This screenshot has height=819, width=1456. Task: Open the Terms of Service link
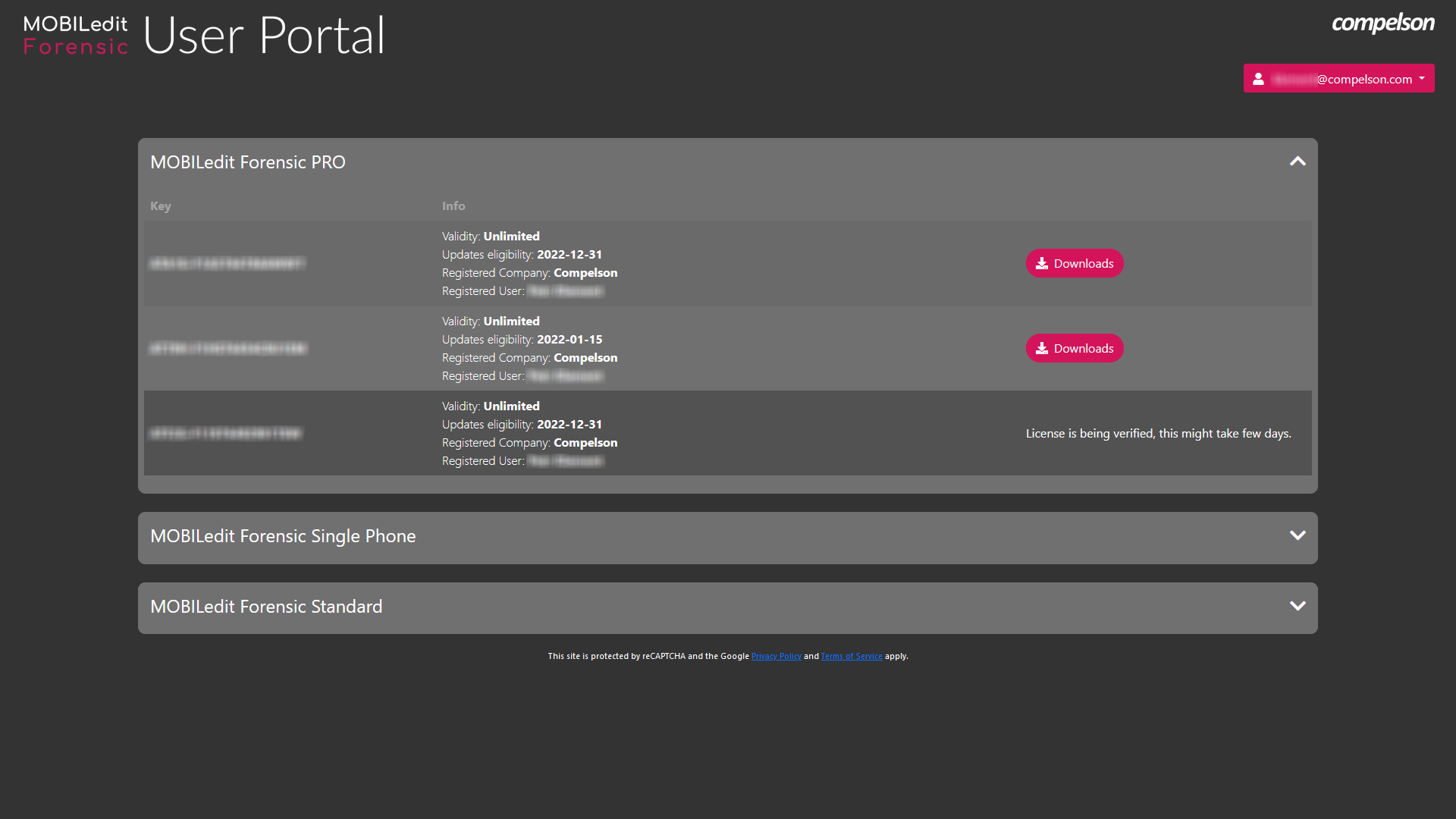852,656
